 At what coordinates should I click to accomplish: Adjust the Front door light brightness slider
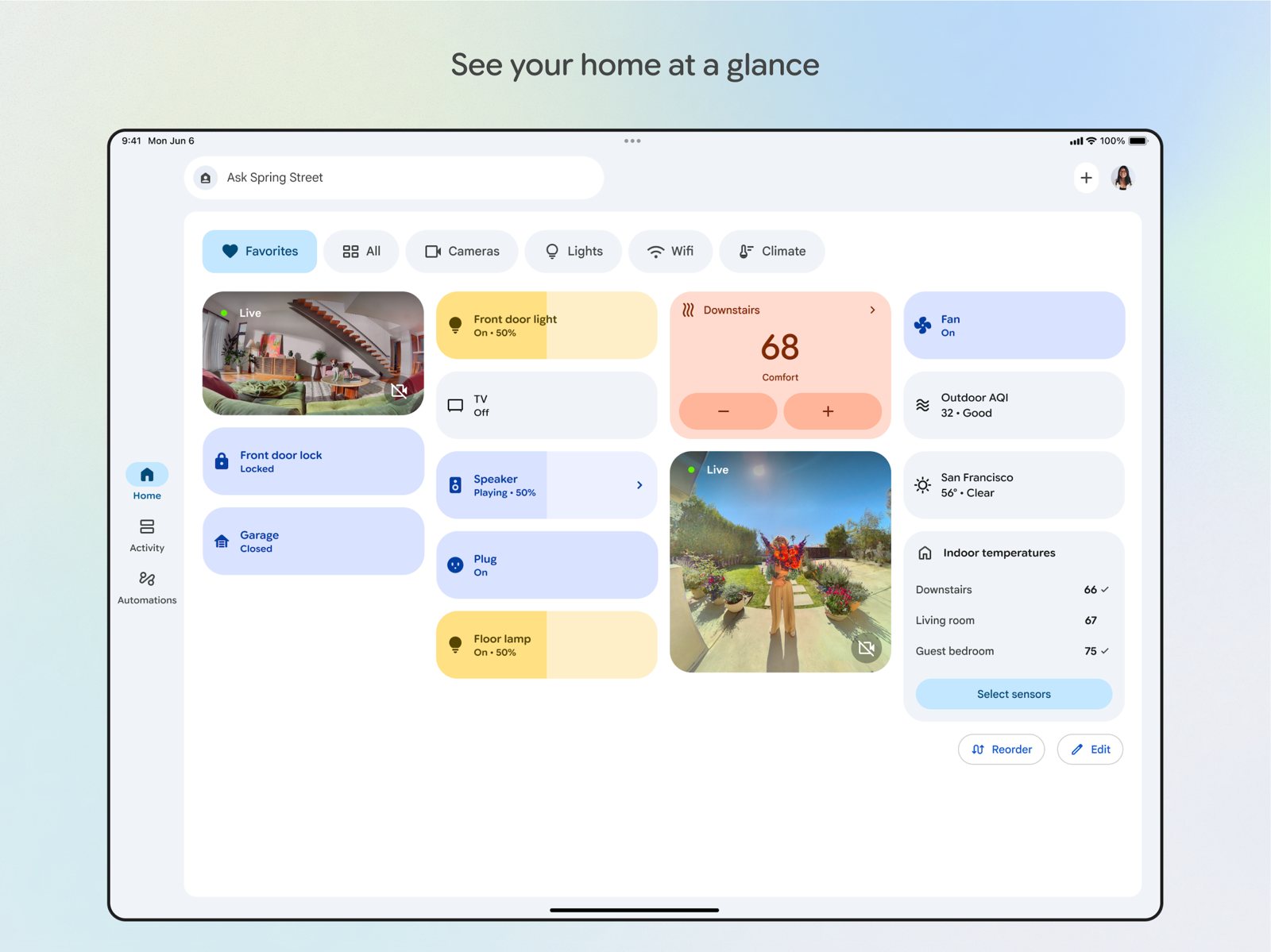click(x=547, y=326)
